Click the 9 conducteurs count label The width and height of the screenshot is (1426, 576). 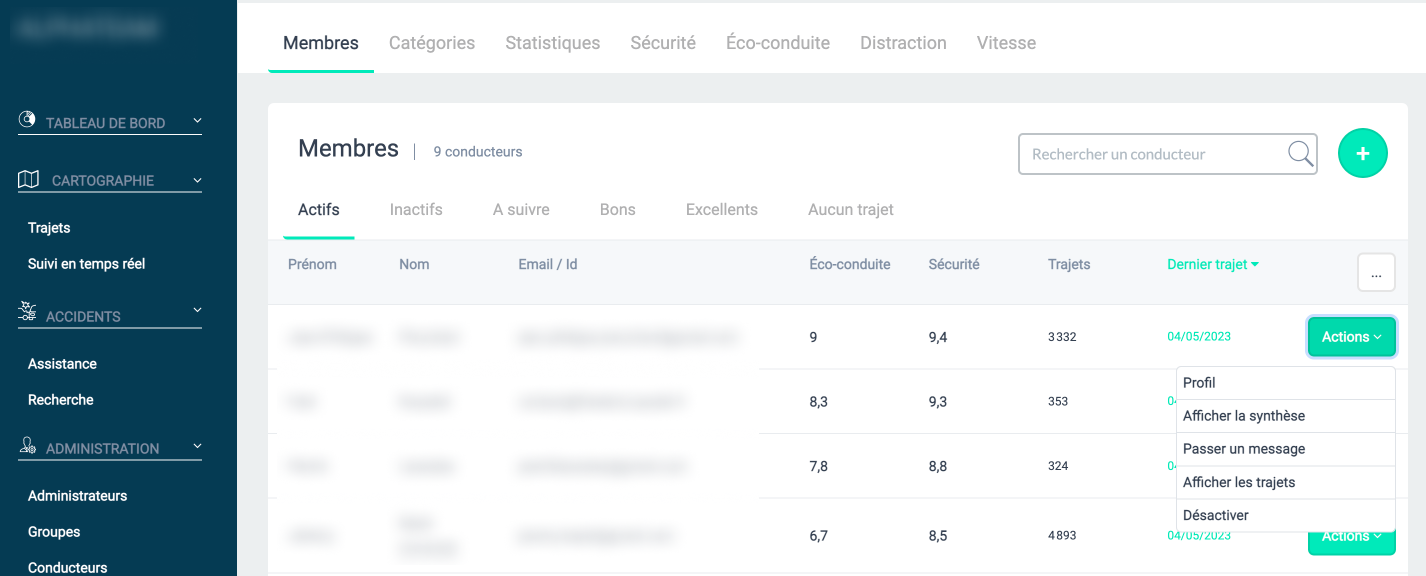click(478, 152)
